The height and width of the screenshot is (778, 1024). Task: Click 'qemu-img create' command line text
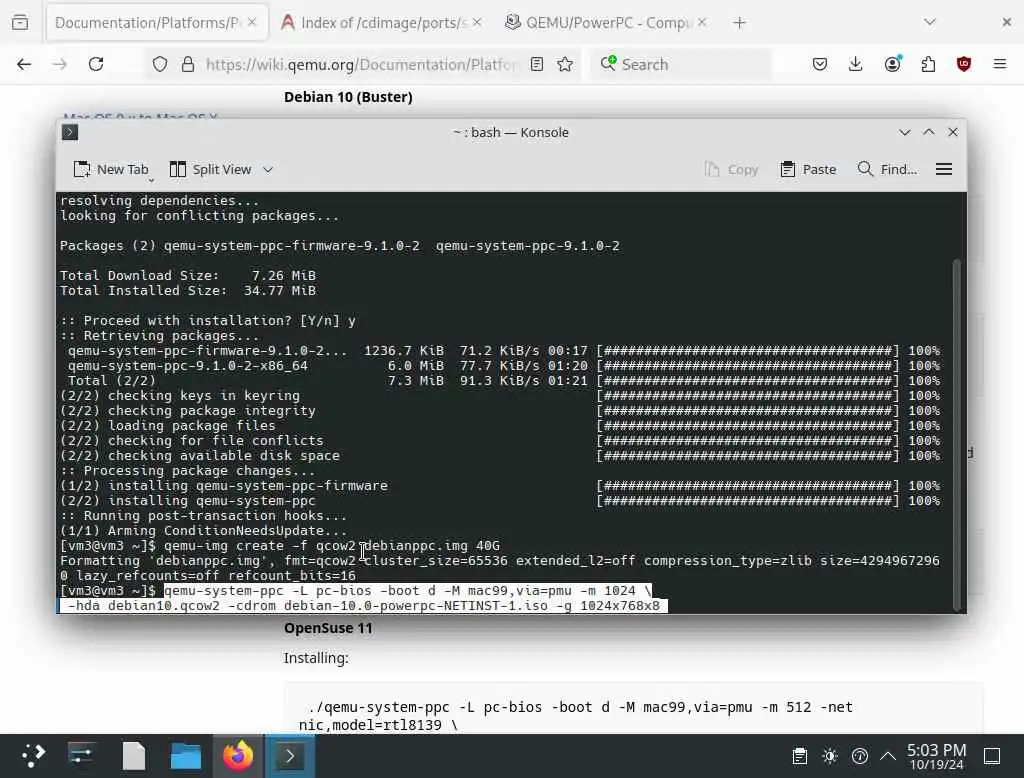click(332, 545)
